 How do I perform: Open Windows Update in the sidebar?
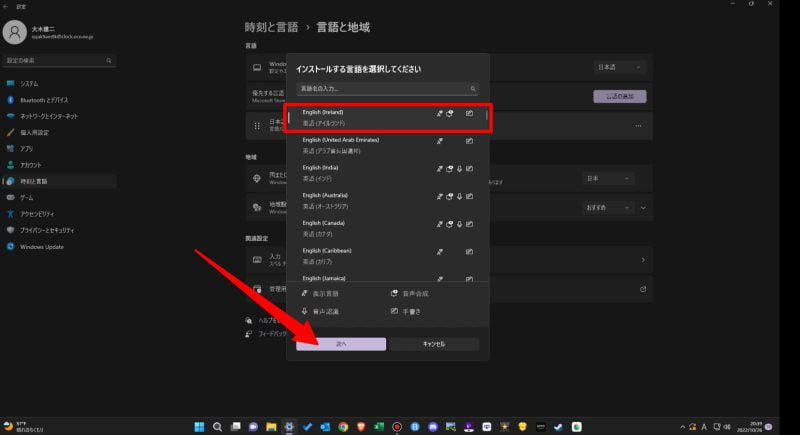42,246
